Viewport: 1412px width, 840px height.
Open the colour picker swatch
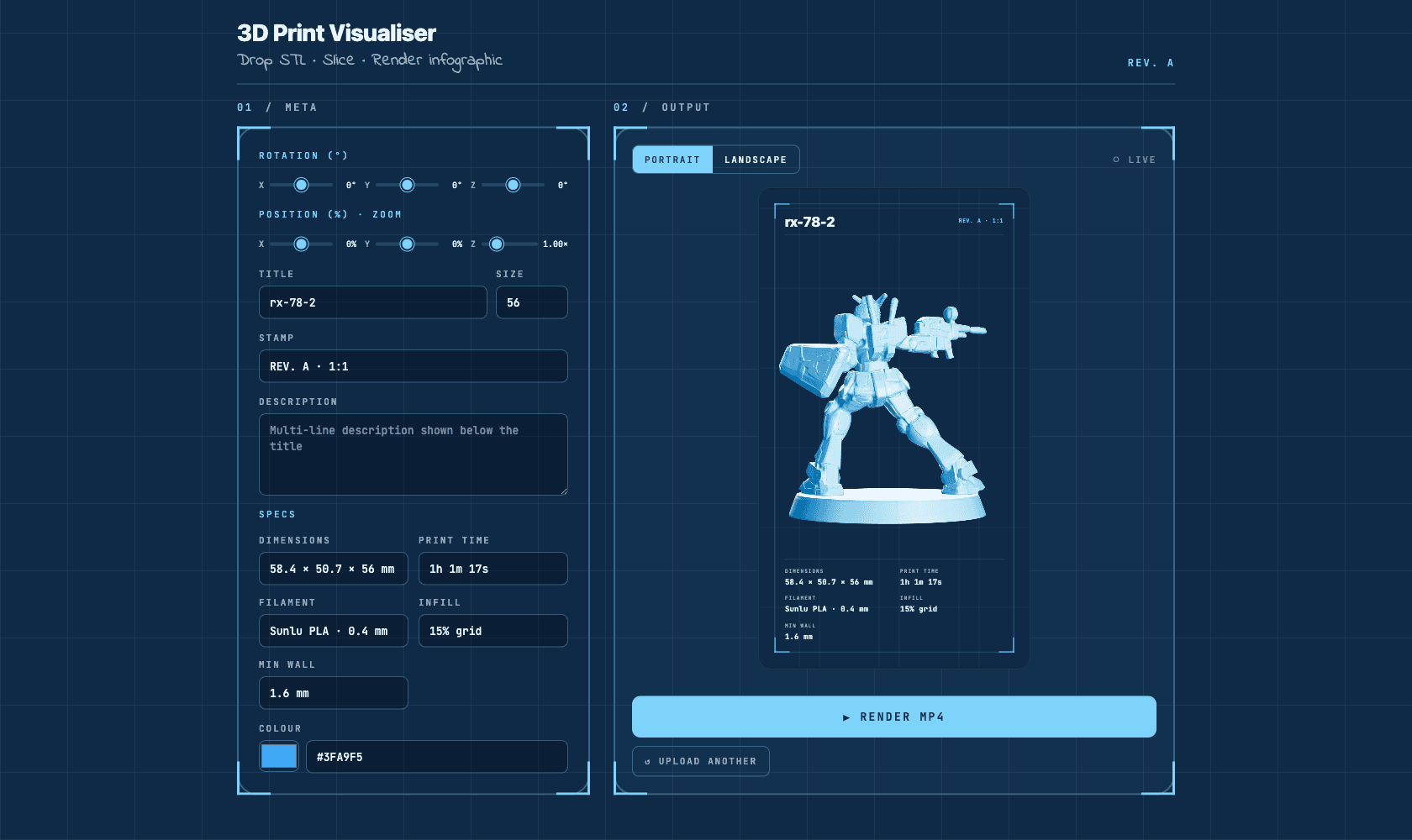point(279,756)
